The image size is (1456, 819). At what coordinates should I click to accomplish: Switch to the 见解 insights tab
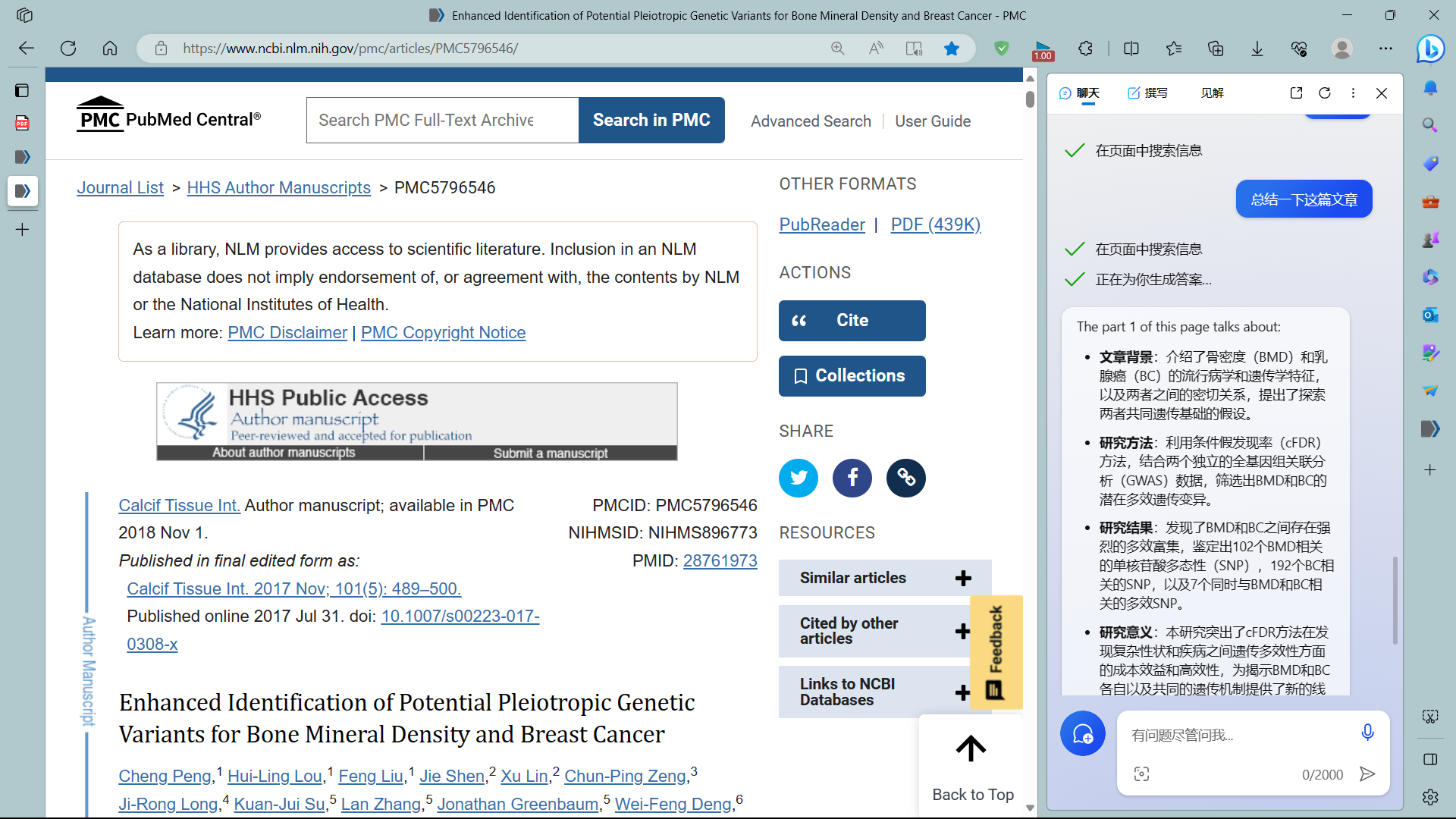[x=1212, y=93]
